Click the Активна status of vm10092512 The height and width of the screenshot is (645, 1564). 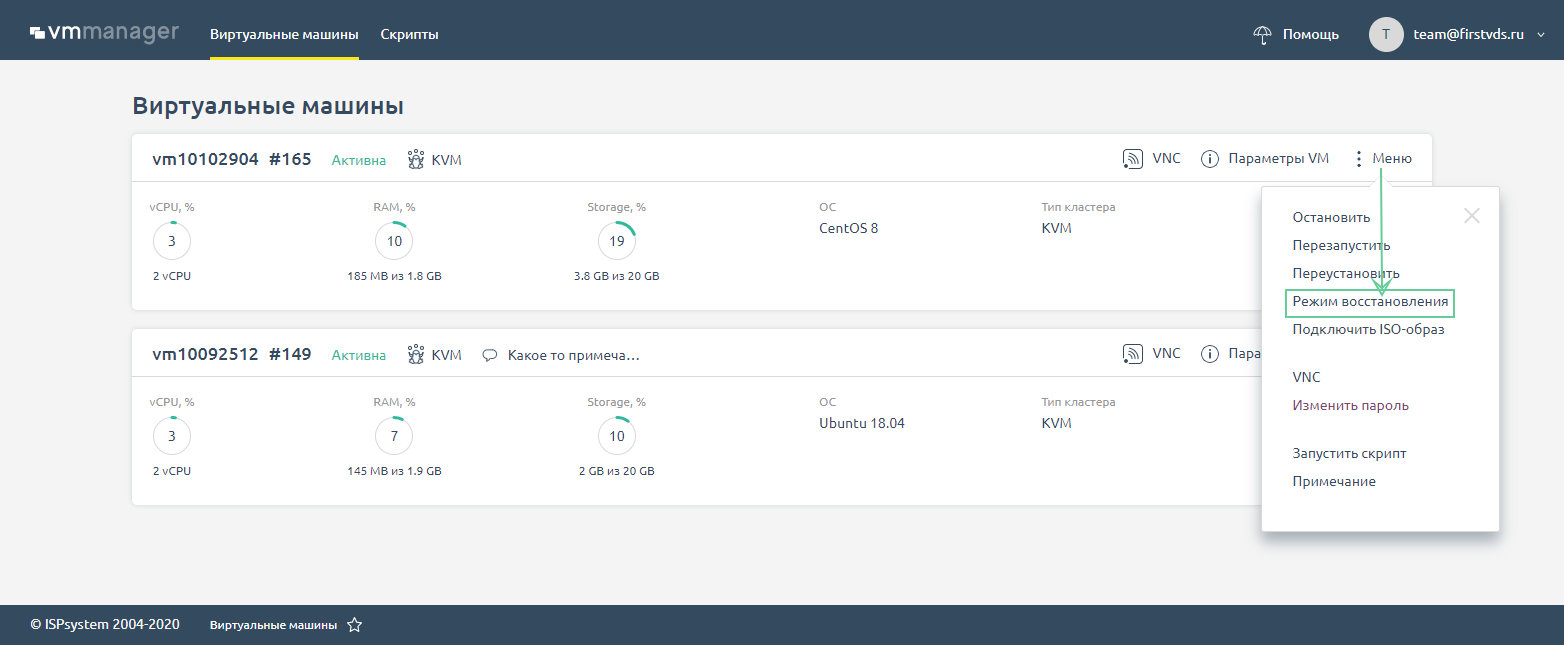coord(358,355)
